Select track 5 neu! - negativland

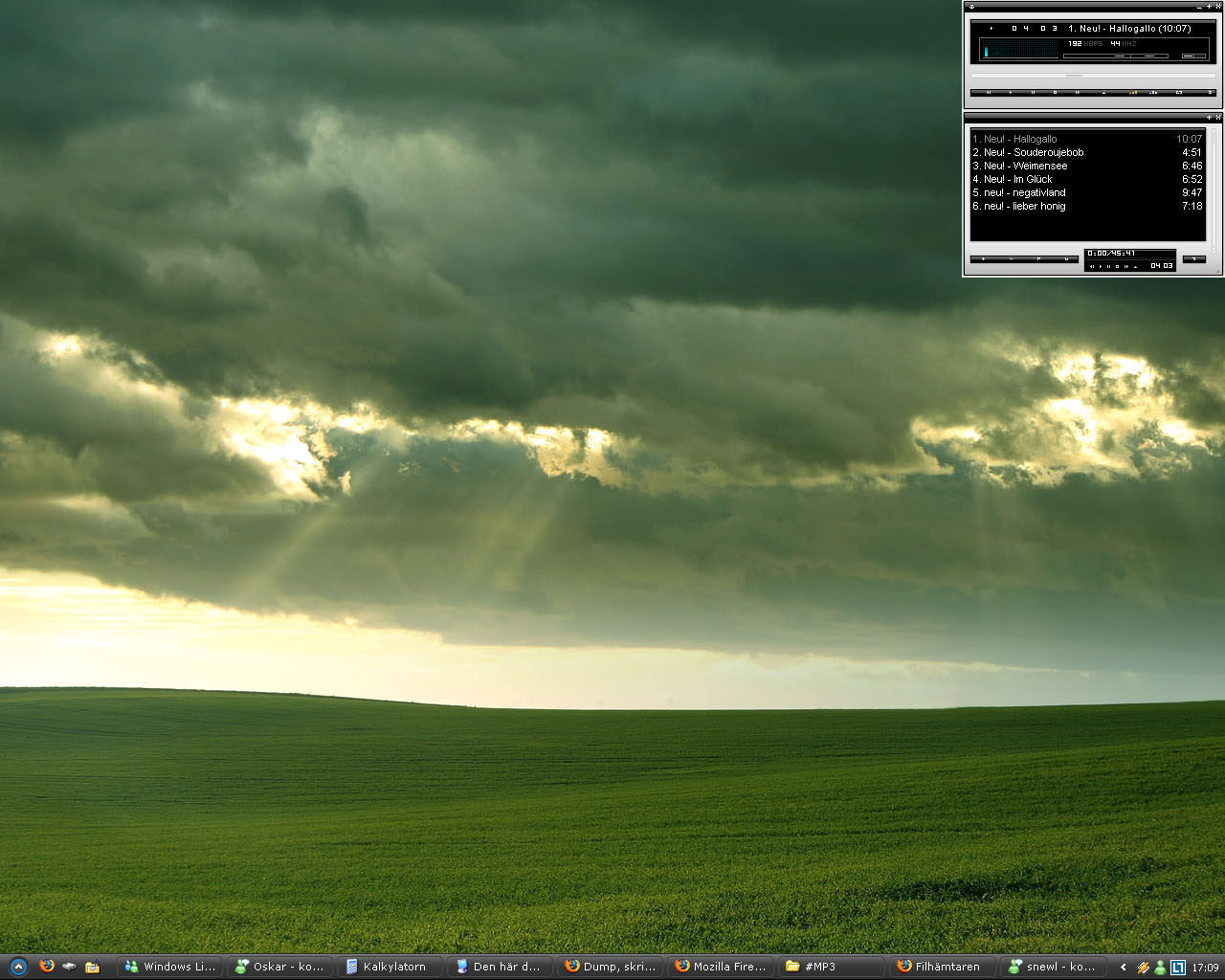click(x=1024, y=192)
